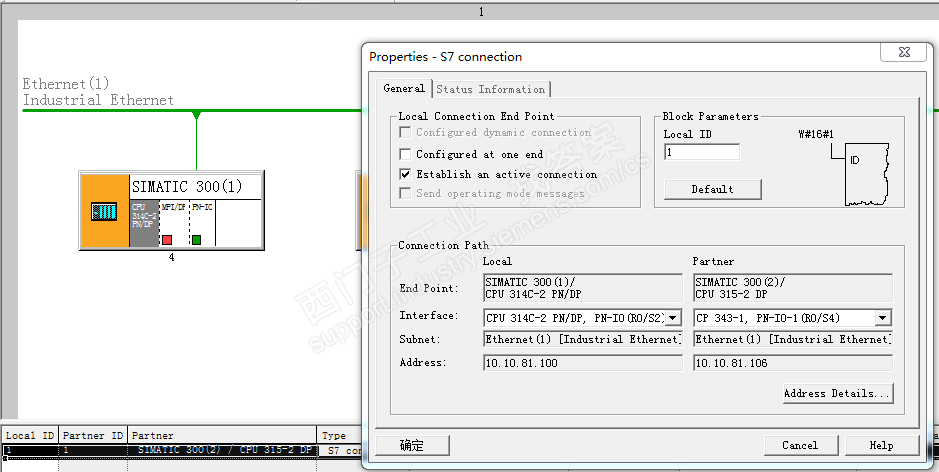The width and height of the screenshot is (939, 472).
Task: Click the Local ID column header
Action: point(29,435)
